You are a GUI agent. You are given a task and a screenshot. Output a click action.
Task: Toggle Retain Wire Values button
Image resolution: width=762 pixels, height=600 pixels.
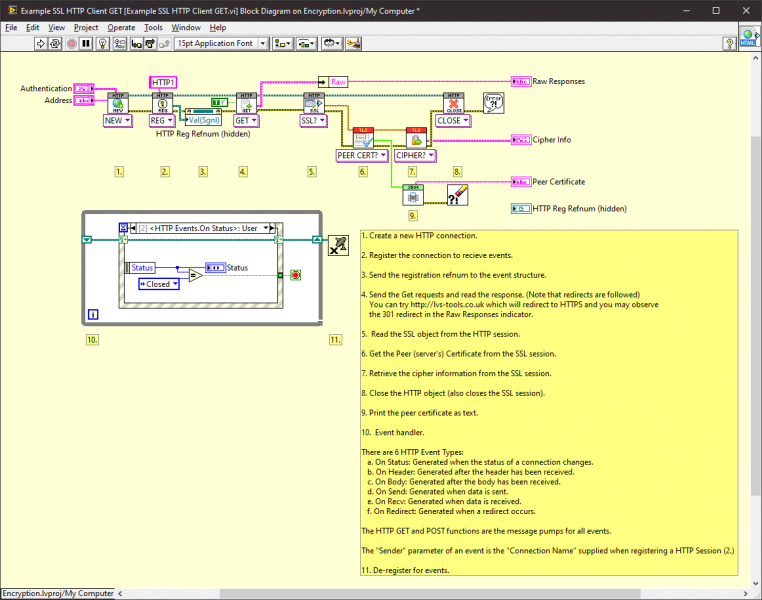click(119, 44)
